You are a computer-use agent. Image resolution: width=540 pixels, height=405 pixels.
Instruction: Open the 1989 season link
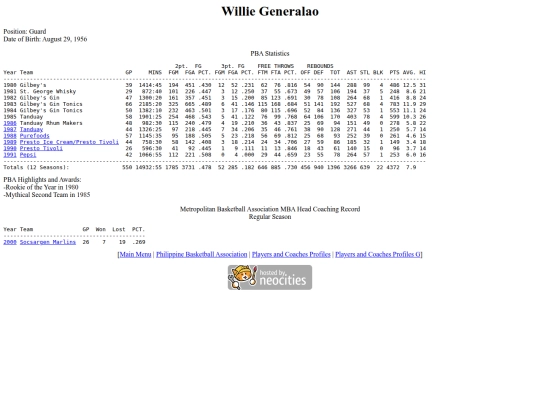click(10, 142)
